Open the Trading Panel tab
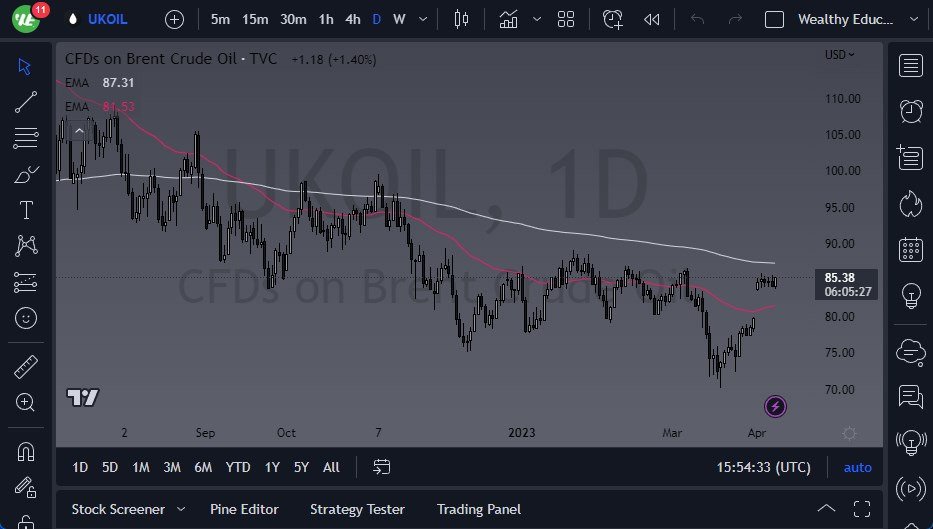The image size is (933, 529). 478,509
